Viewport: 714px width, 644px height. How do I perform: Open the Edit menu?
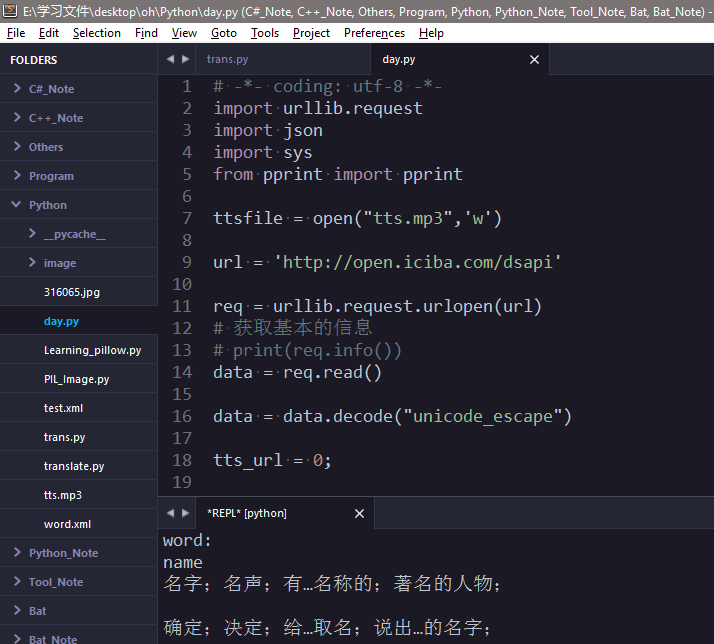click(x=49, y=33)
